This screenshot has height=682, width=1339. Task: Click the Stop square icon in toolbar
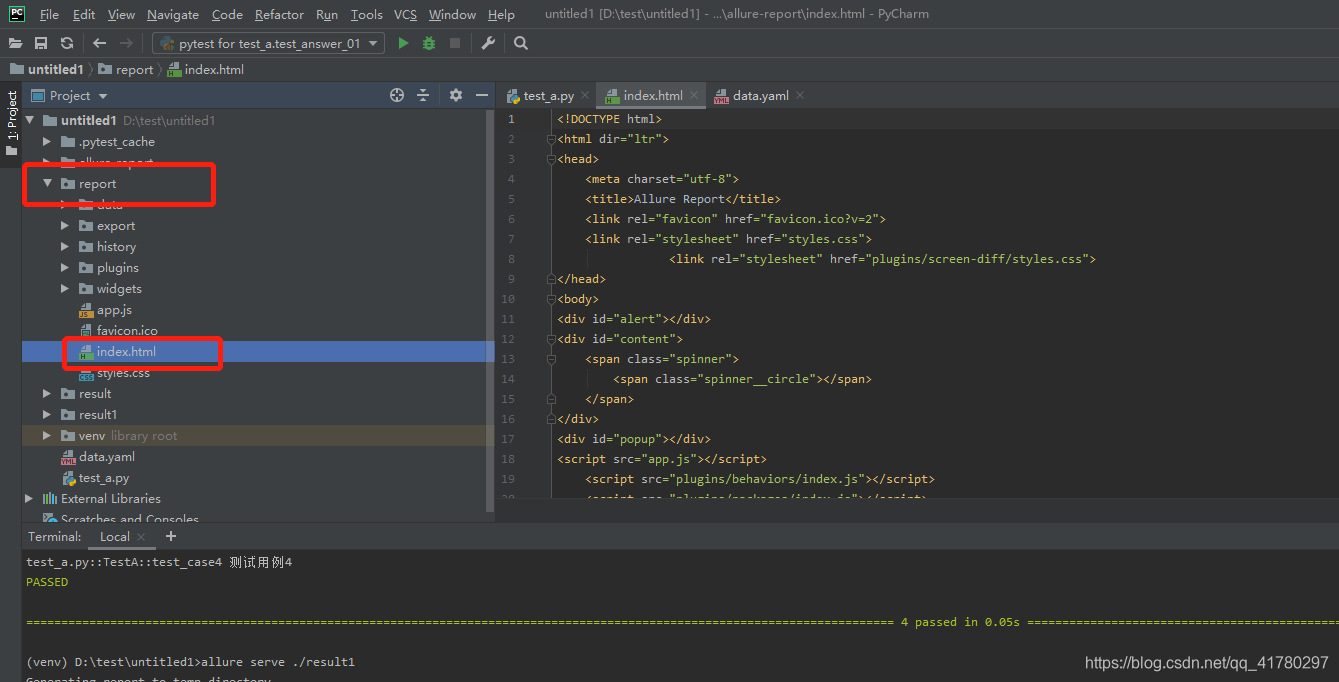pos(455,43)
